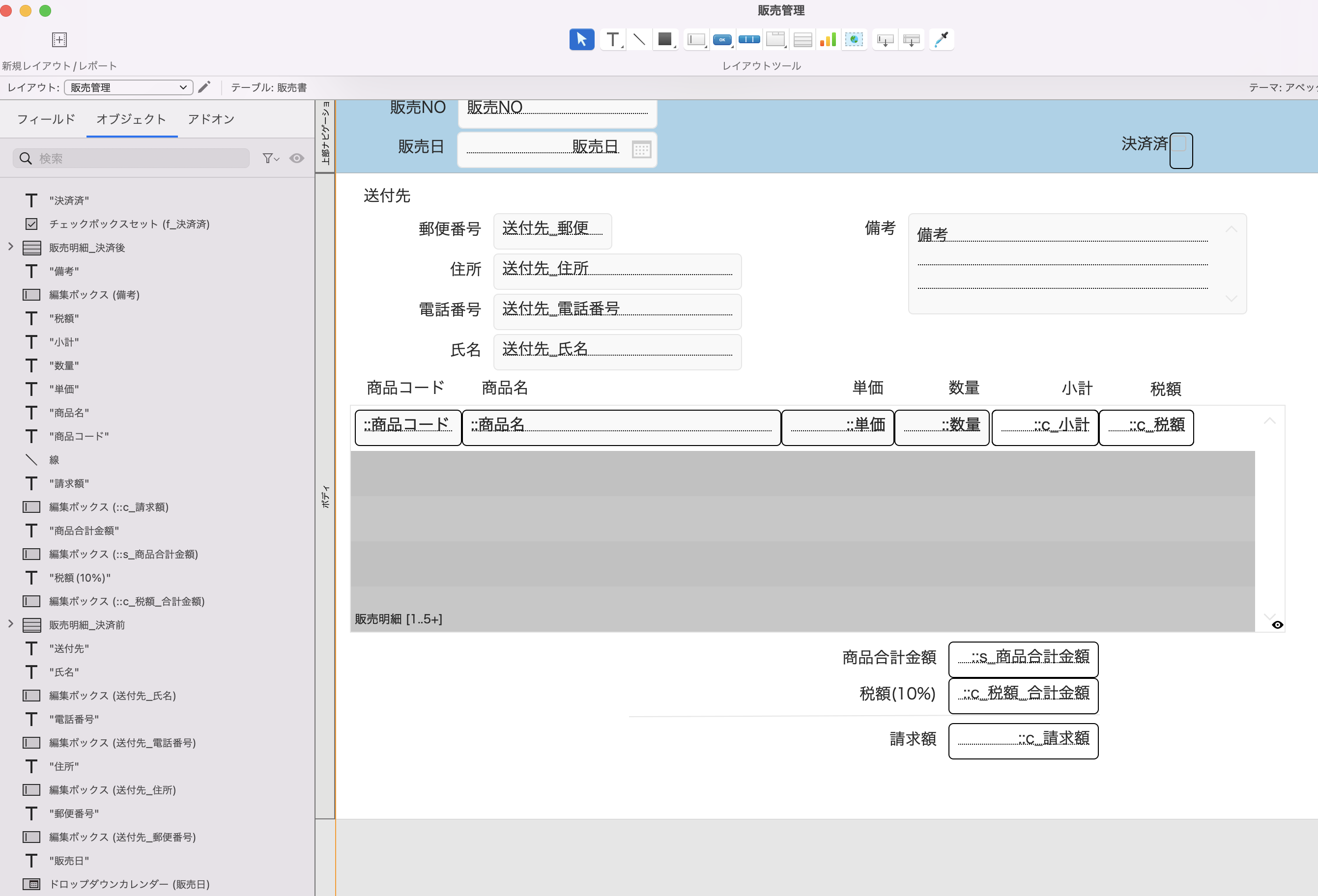Open the アドオン tab
This screenshot has height=896, width=1318.
[210, 119]
